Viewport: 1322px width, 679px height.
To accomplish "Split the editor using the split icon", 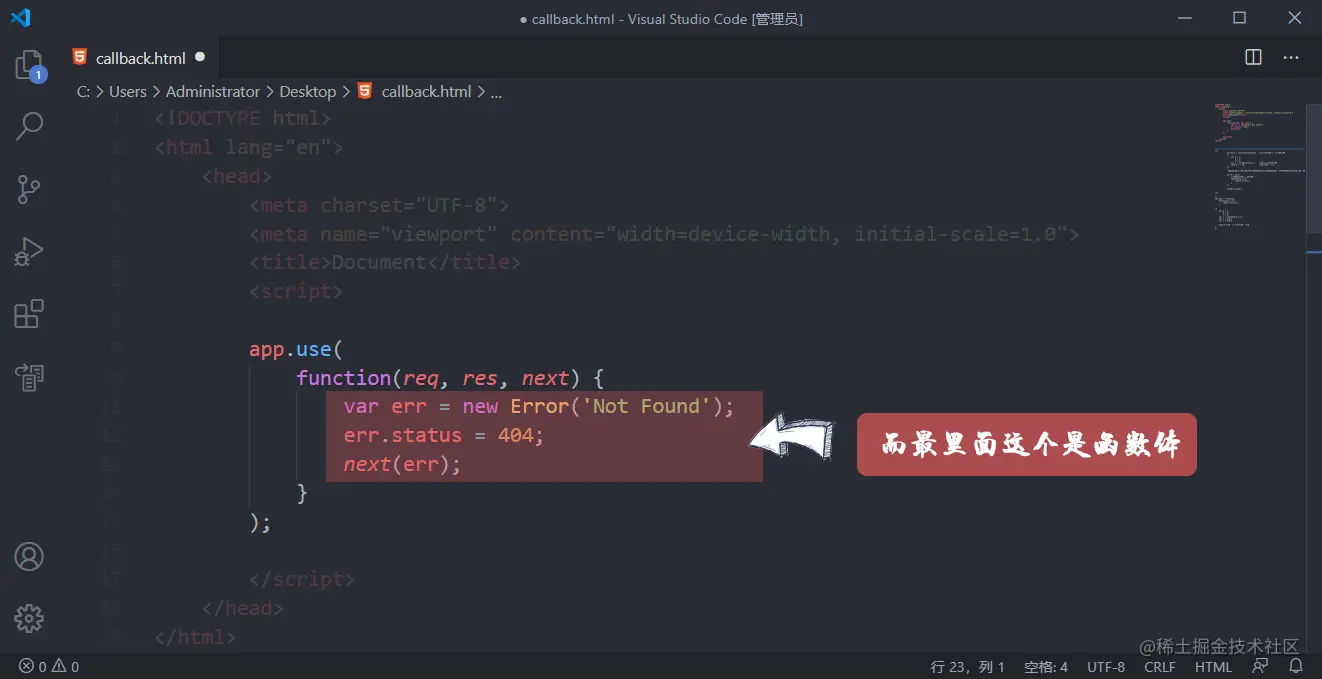I will pyautogui.click(x=1252, y=57).
